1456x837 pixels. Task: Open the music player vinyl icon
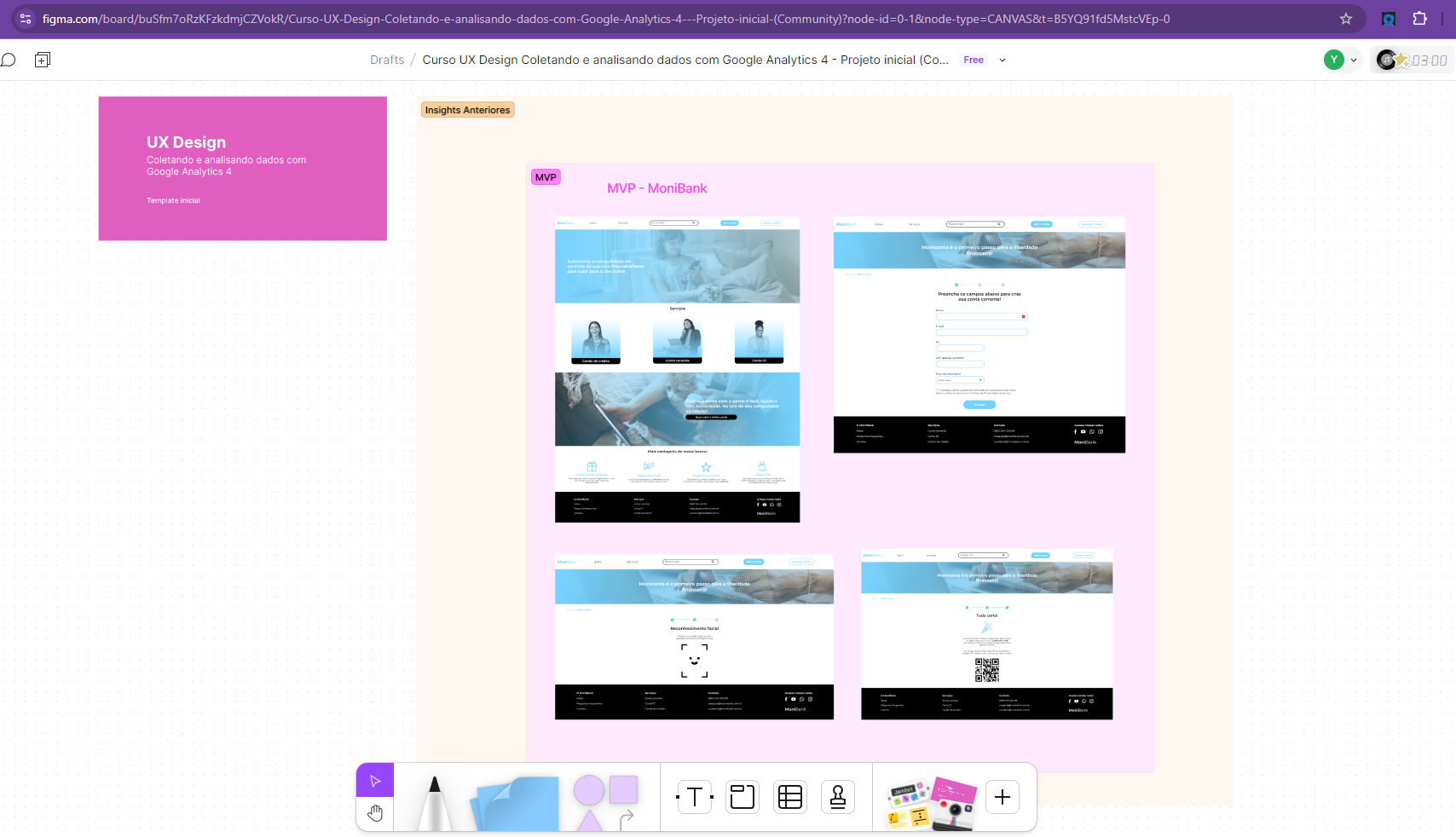(1387, 60)
